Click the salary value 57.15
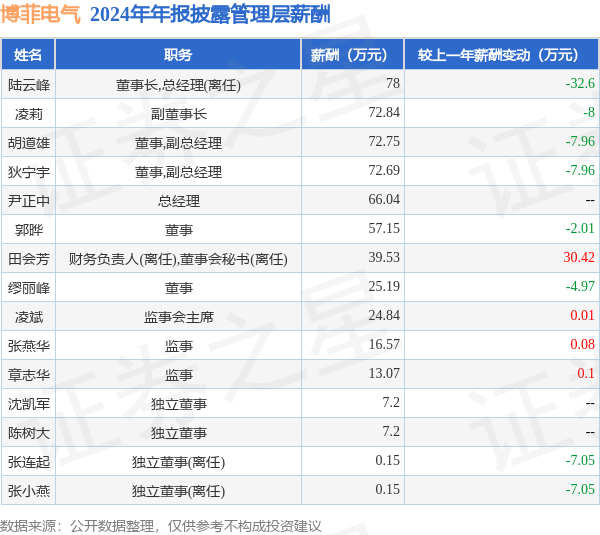600x535 pixels. click(x=384, y=229)
